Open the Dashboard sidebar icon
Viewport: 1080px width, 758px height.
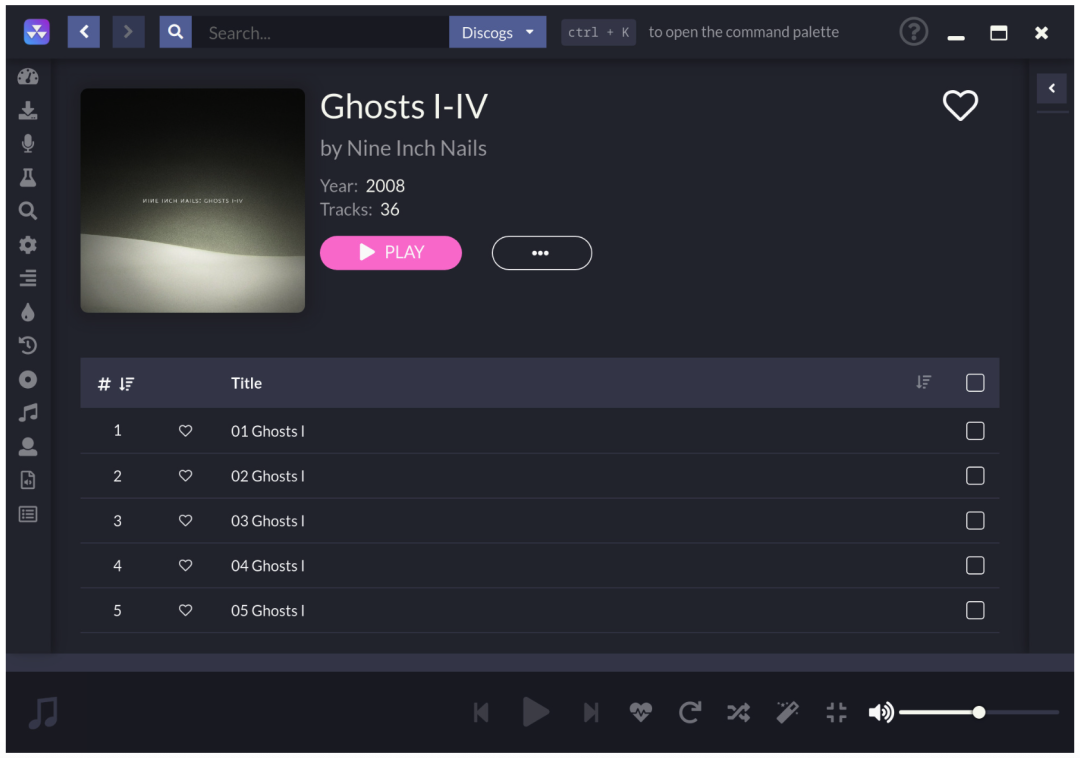(28, 76)
